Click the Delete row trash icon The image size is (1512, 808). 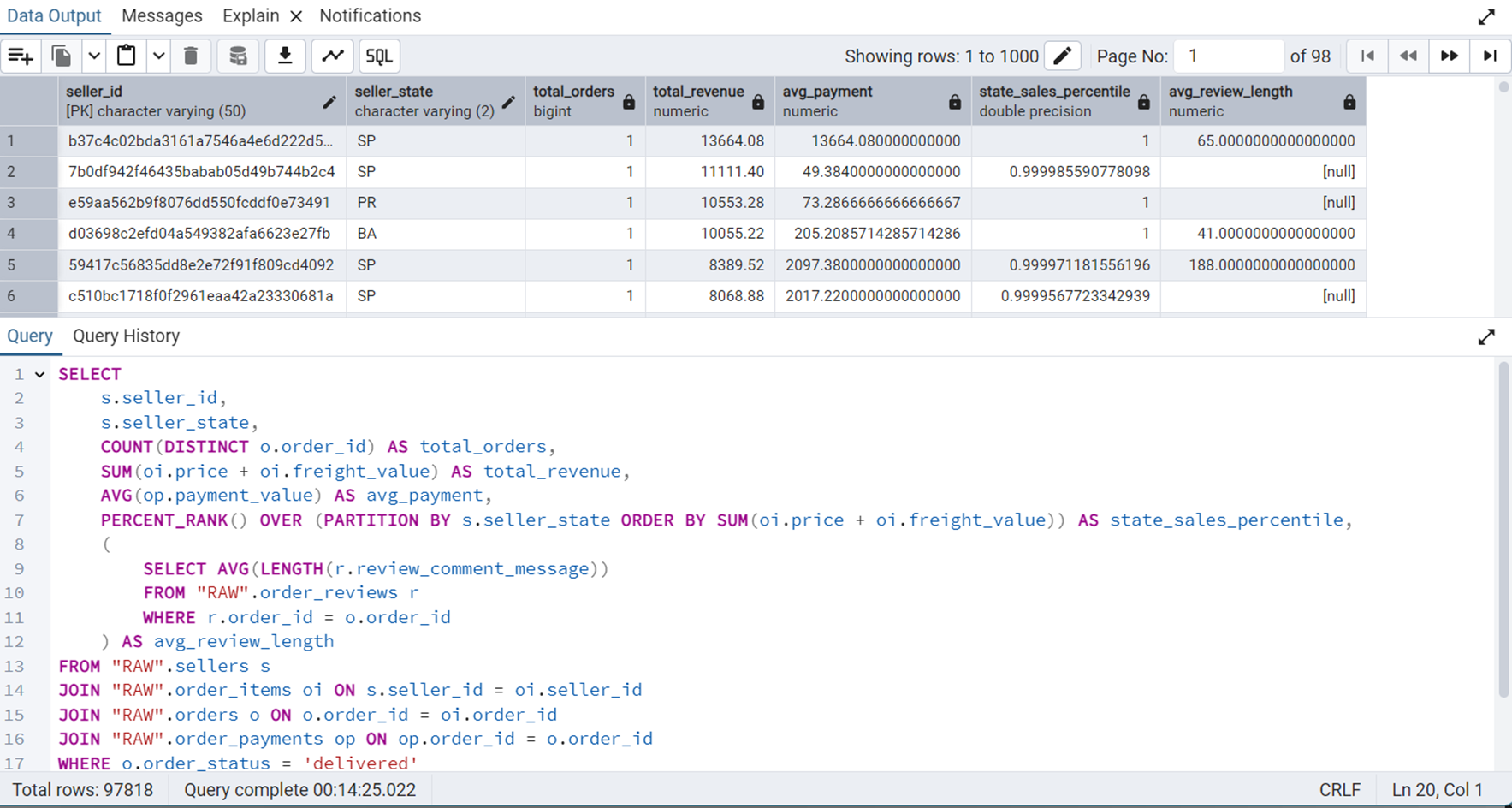191,56
